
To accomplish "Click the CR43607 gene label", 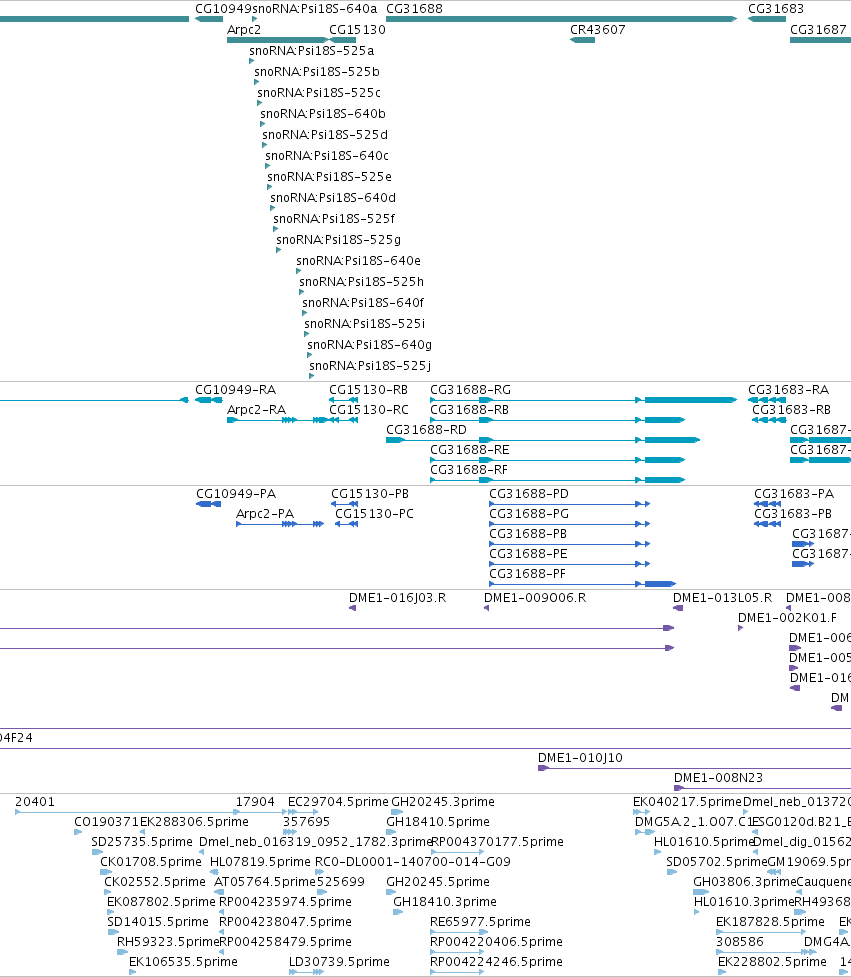I will coord(597,30).
